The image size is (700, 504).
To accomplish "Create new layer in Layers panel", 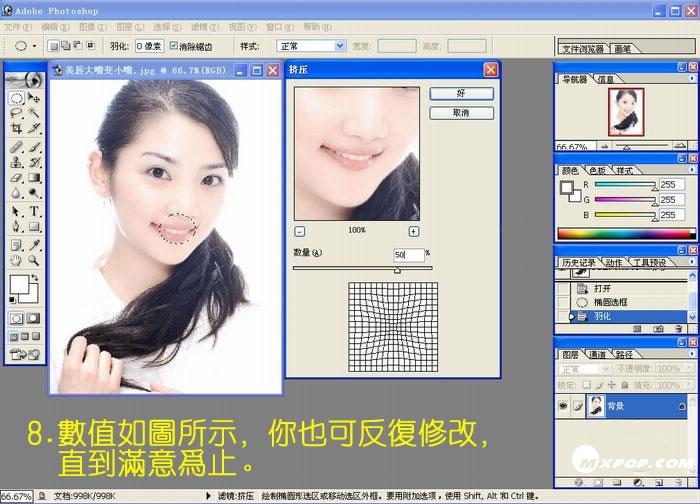I will 659,483.
